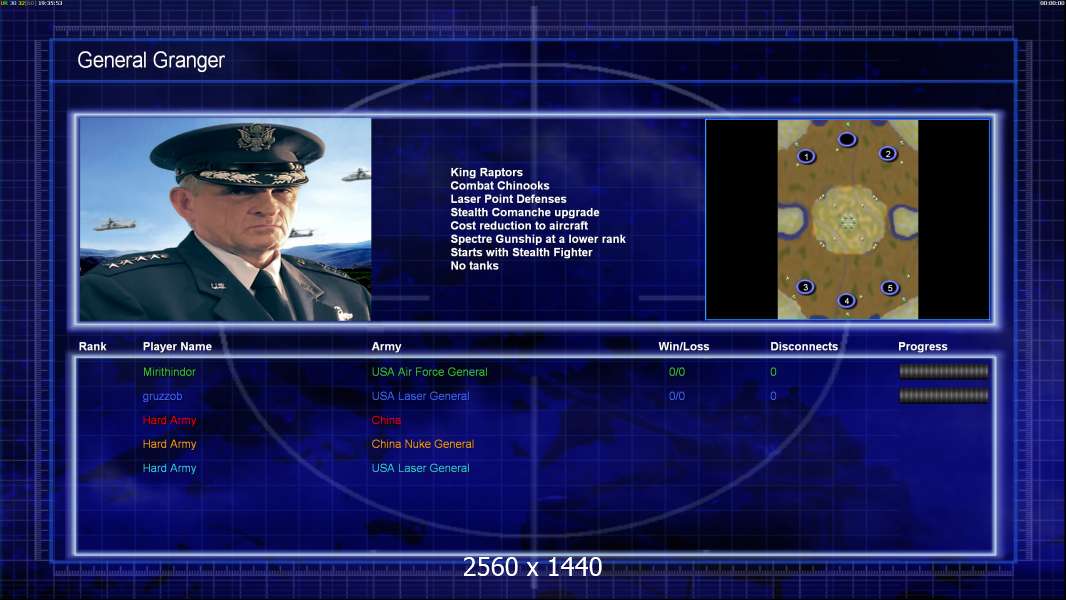This screenshot has width=1066, height=600.
Task: Click the cyan Hard Army's 'USA Laser General'
Action: (420, 468)
